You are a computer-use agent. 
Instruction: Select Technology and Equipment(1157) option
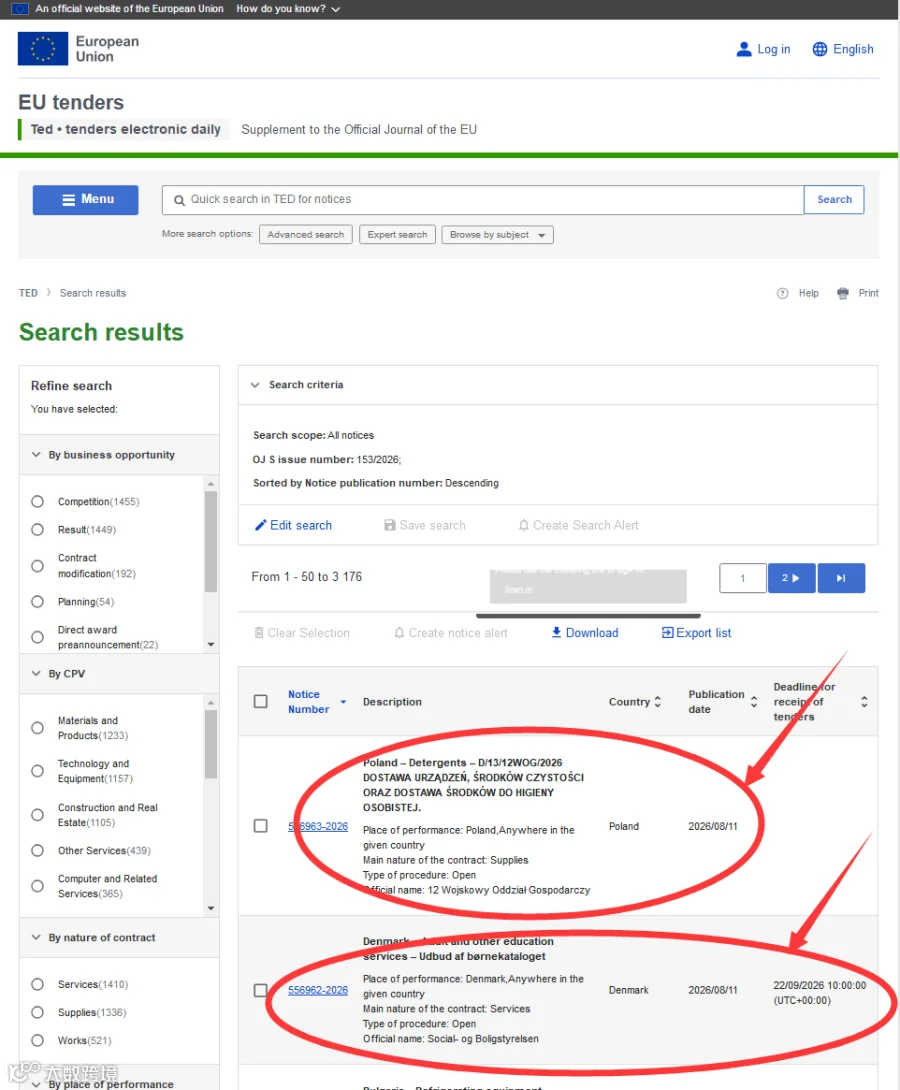pyautogui.click(x=38, y=771)
